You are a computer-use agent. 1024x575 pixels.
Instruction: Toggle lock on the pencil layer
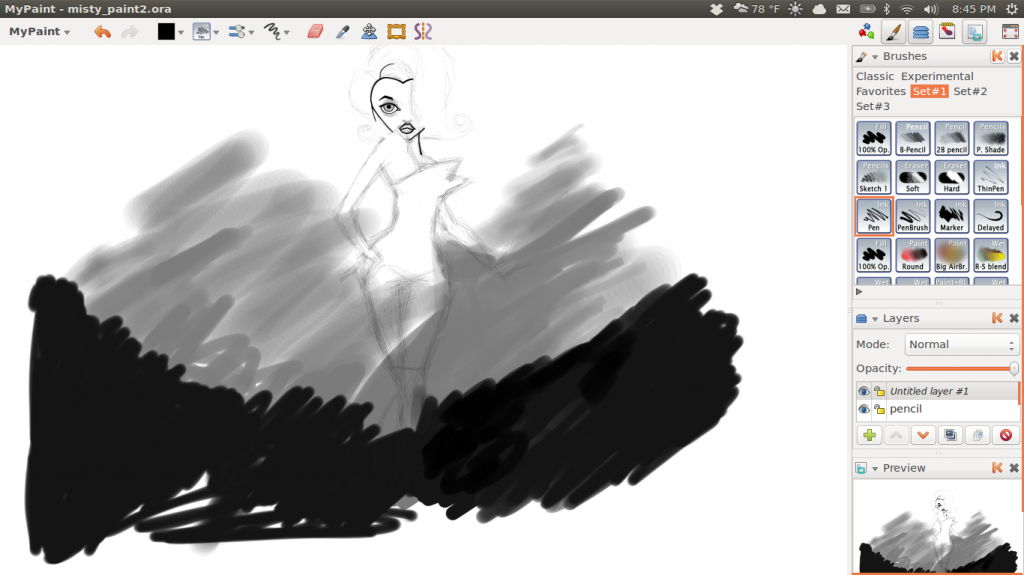tap(880, 409)
